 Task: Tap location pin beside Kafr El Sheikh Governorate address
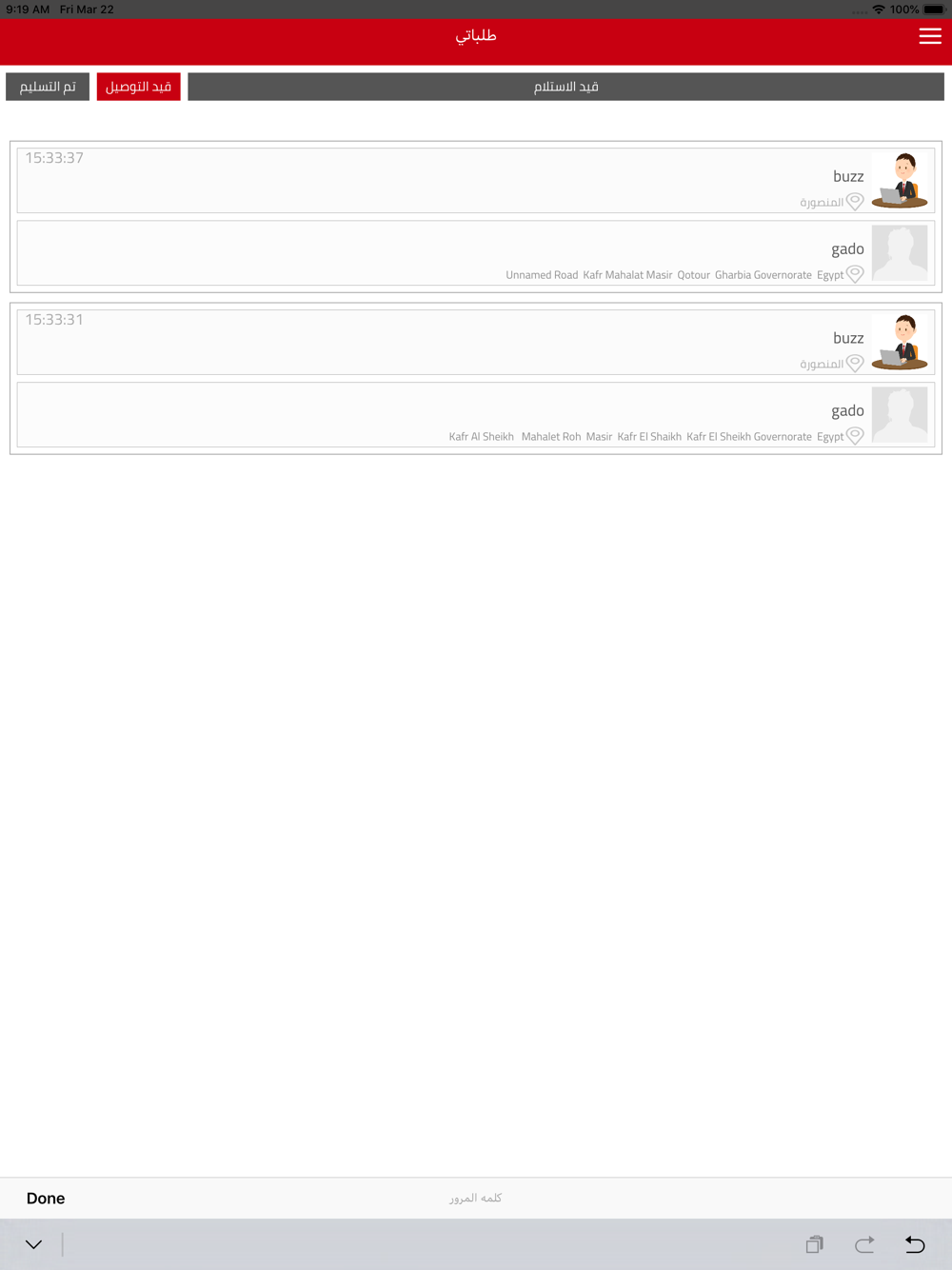pyautogui.click(x=855, y=436)
